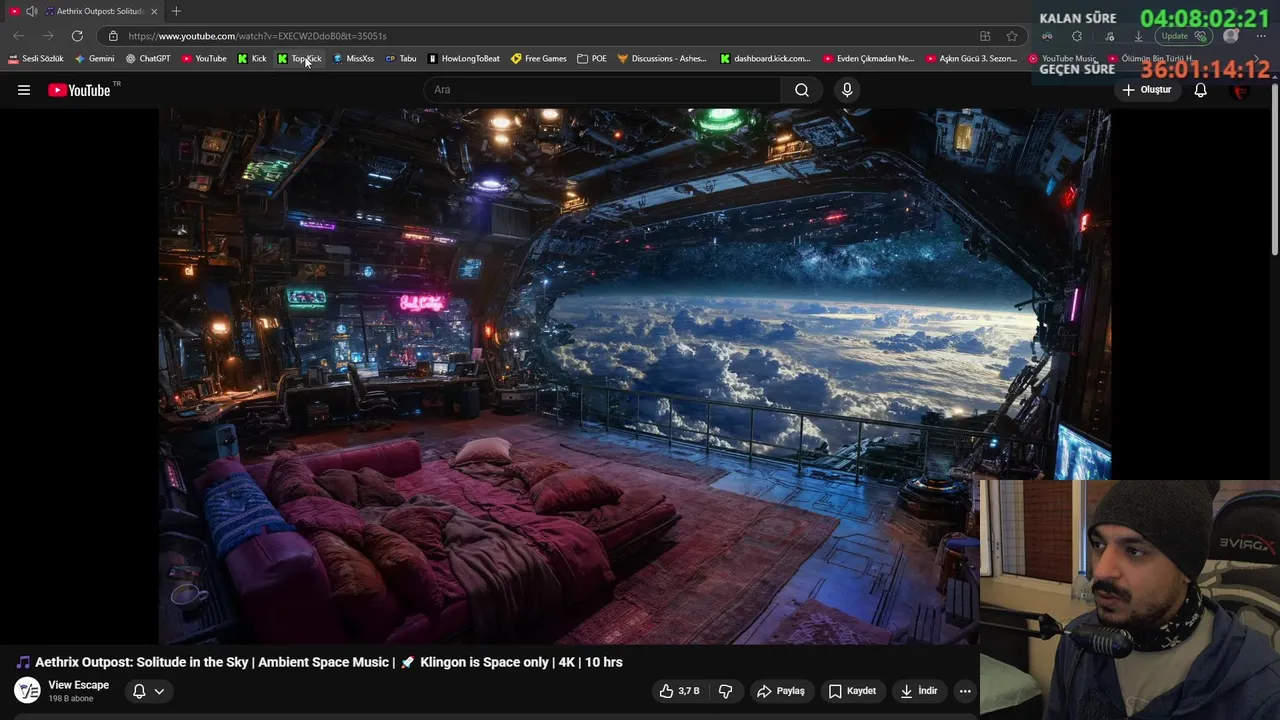
Task: View site info lock icon
Action: click(113, 36)
